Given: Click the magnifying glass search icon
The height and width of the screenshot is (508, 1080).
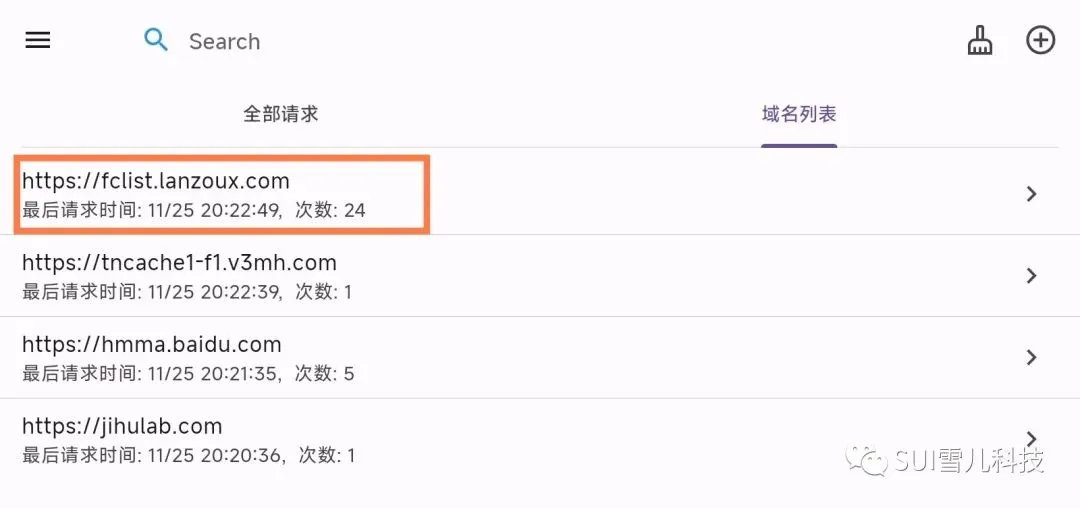Looking at the screenshot, I should [x=156, y=40].
